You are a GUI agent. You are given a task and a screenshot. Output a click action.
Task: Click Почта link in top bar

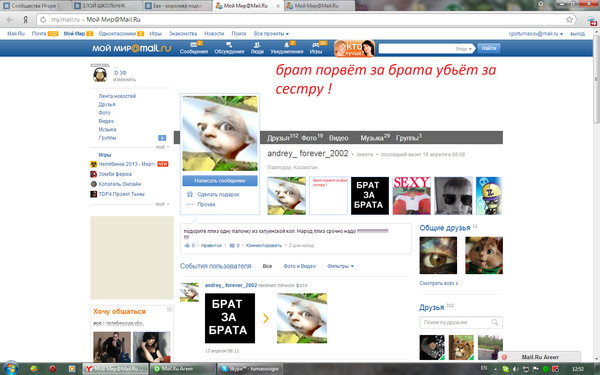(x=39, y=34)
